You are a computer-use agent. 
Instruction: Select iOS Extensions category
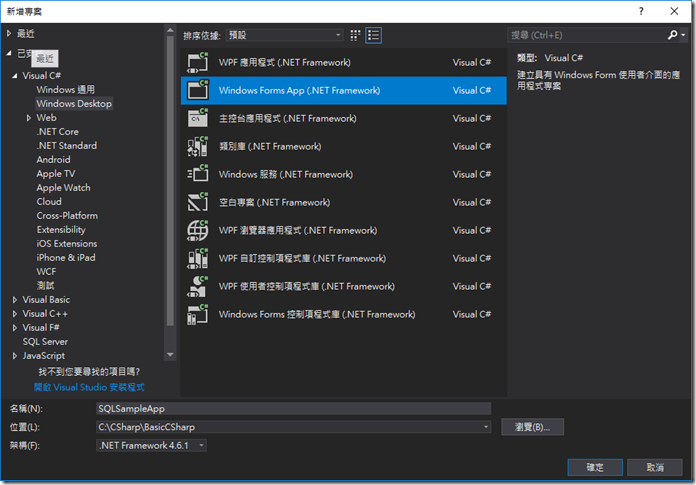click(x=67, y=244)
